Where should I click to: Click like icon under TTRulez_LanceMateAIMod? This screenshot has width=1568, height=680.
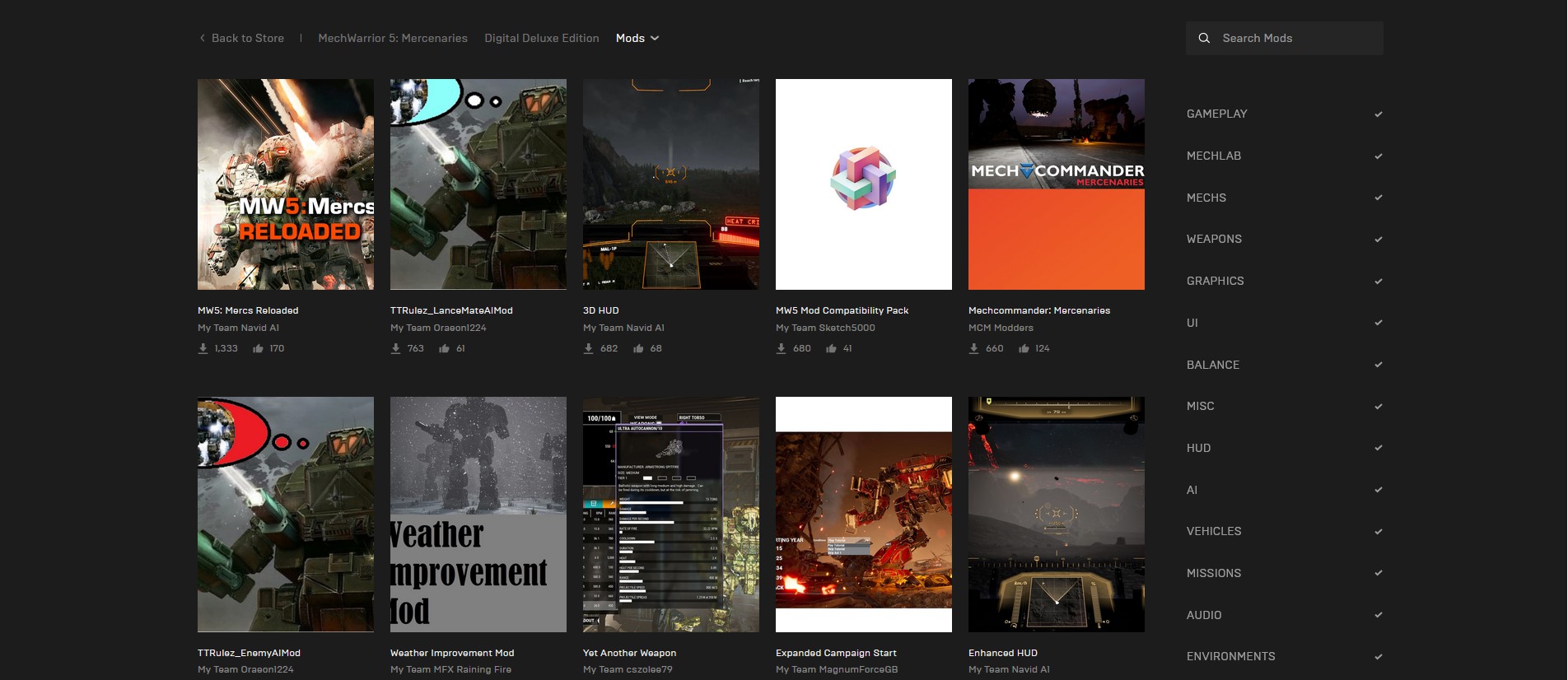[445, 348]
